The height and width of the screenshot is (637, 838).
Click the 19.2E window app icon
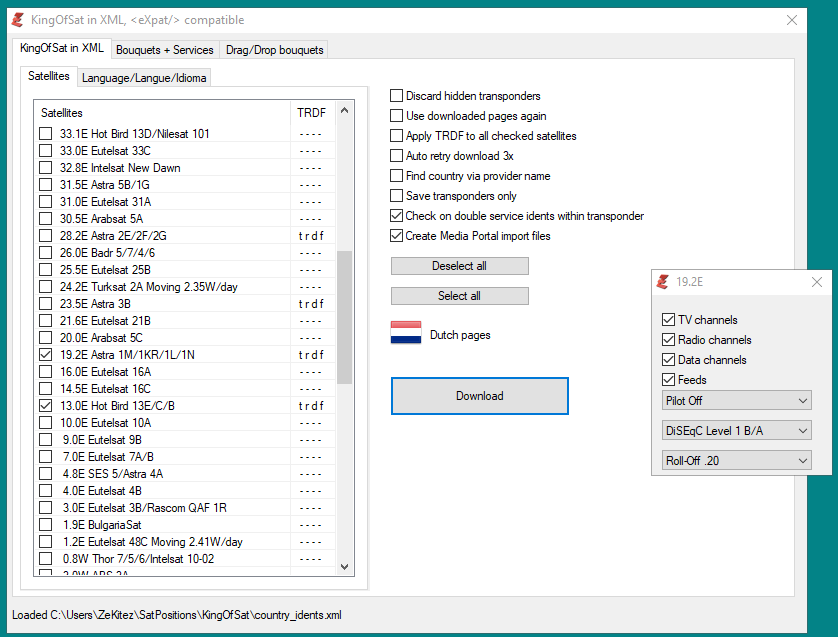663,282
